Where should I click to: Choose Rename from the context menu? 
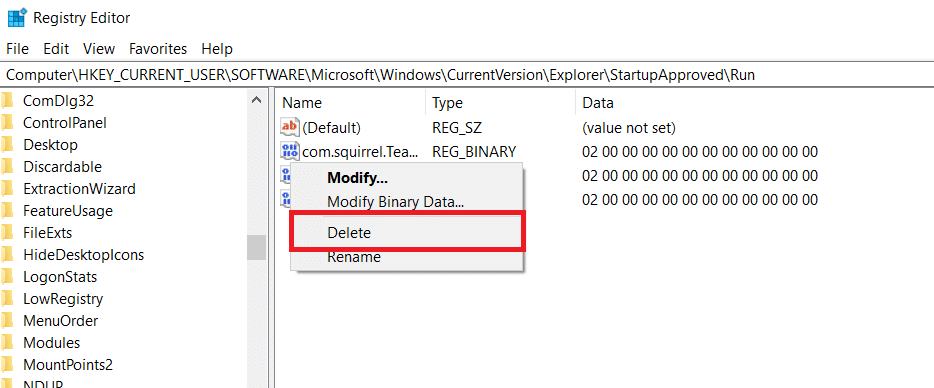pyautogui.click(x=354, y=257)
